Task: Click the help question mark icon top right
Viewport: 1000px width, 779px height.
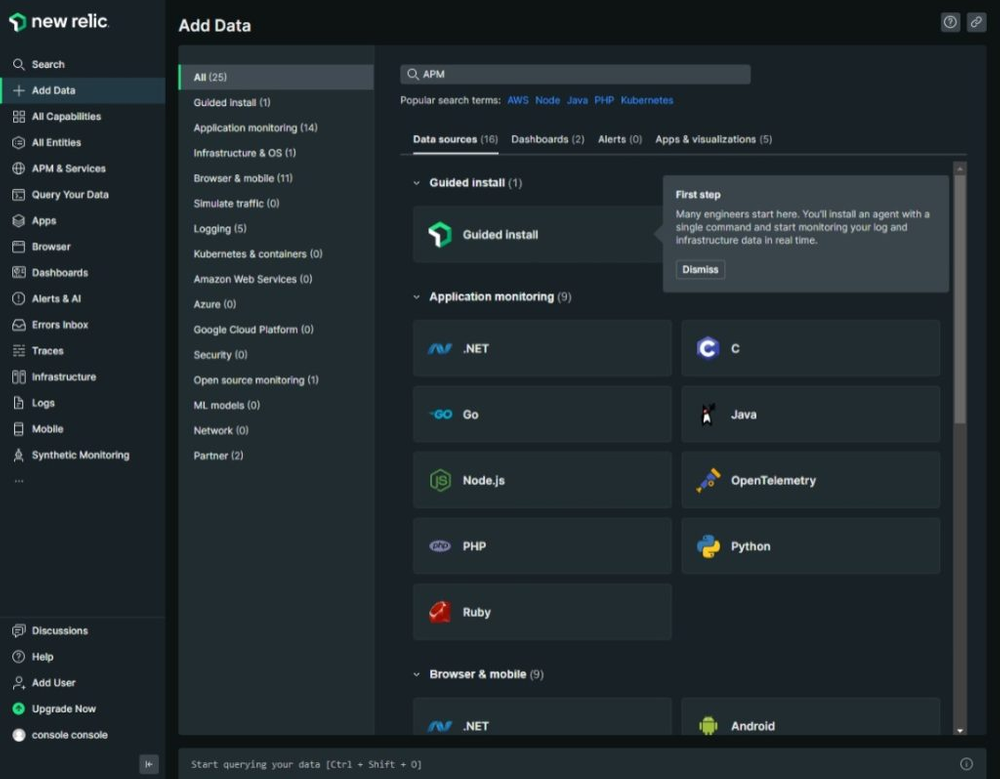Action: coord(950,23)
